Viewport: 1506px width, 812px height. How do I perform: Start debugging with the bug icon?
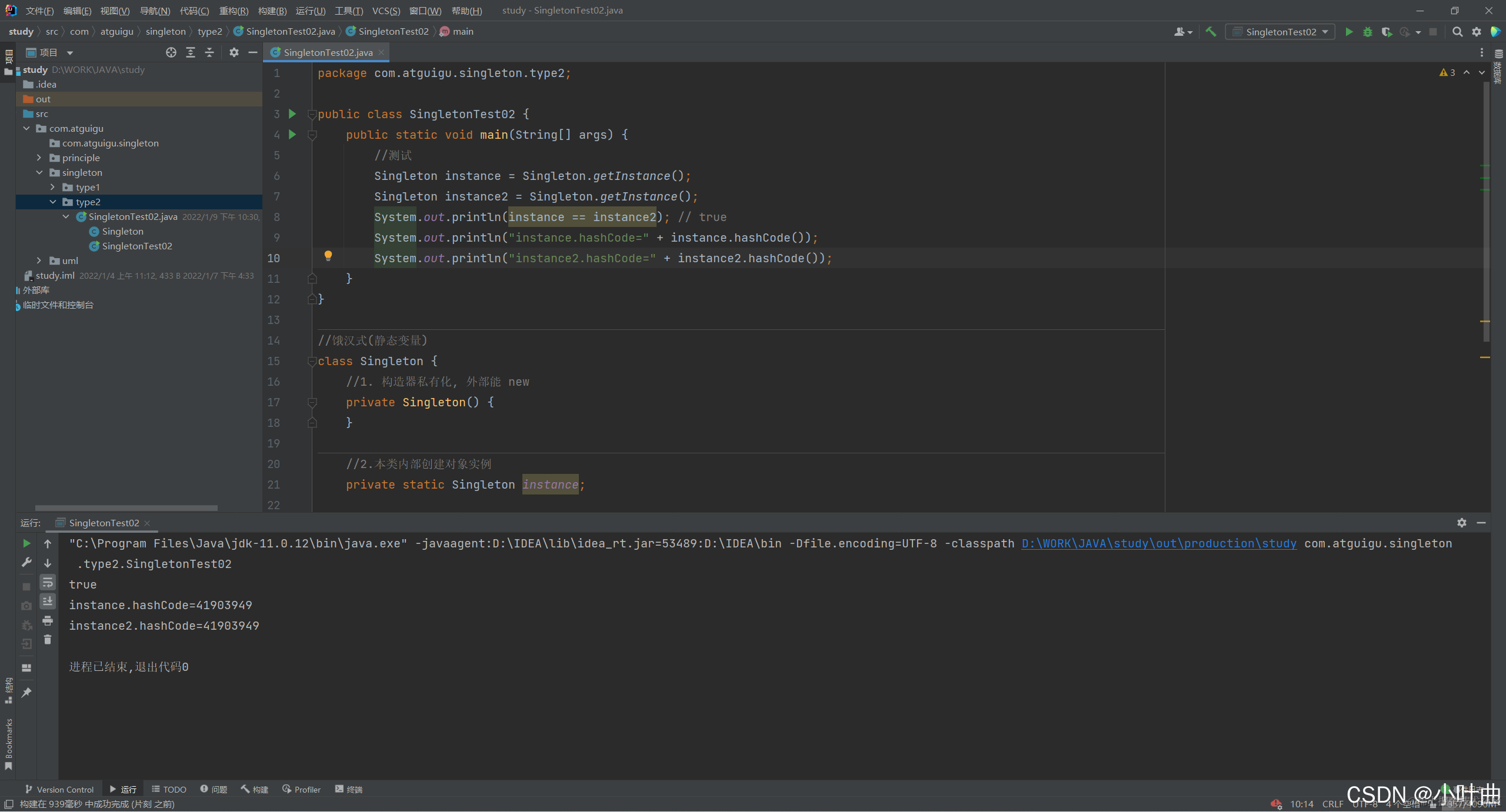click(x=1367, y=32)
